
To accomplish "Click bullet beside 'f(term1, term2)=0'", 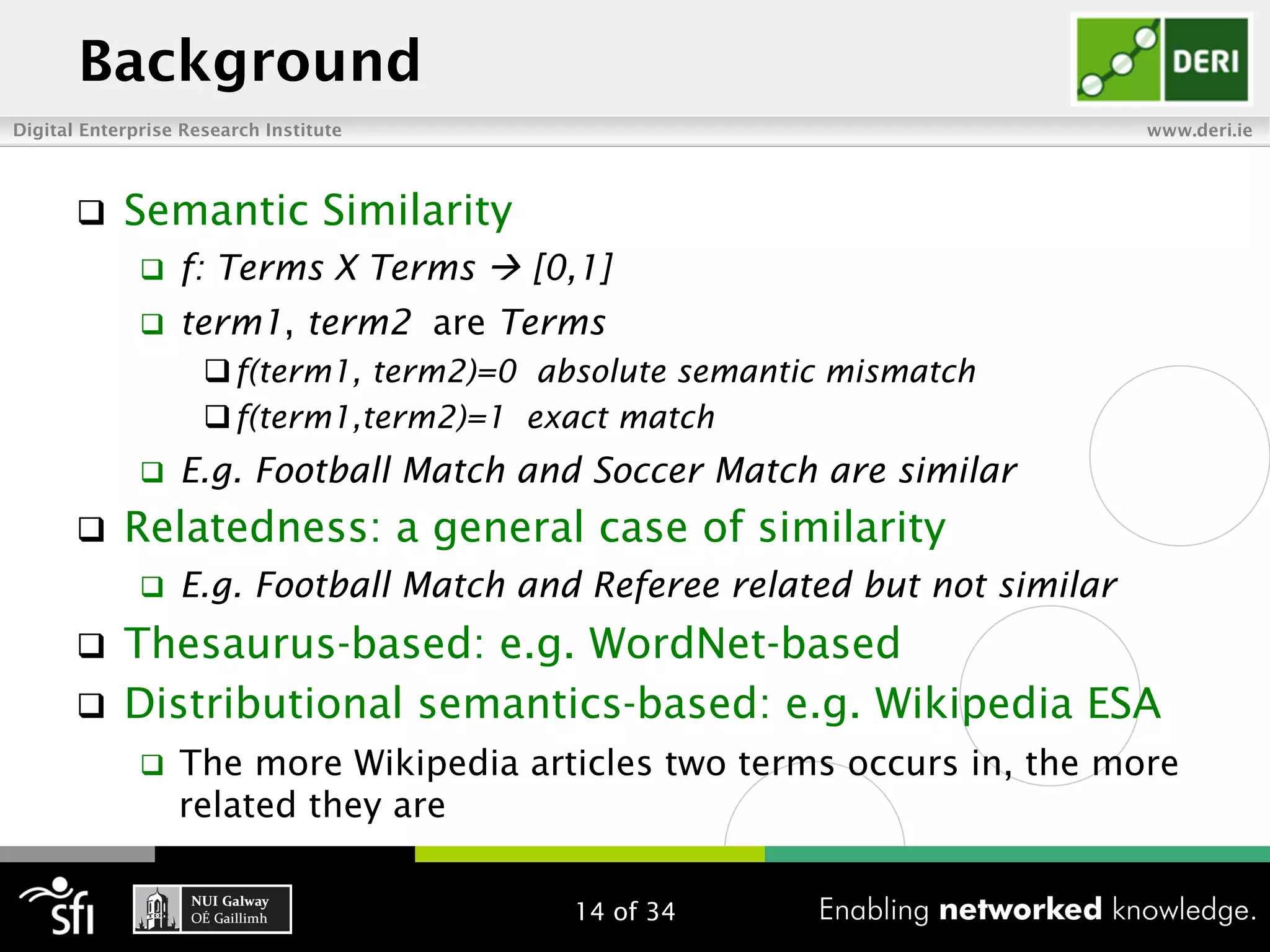I will [x=218, y=371].
